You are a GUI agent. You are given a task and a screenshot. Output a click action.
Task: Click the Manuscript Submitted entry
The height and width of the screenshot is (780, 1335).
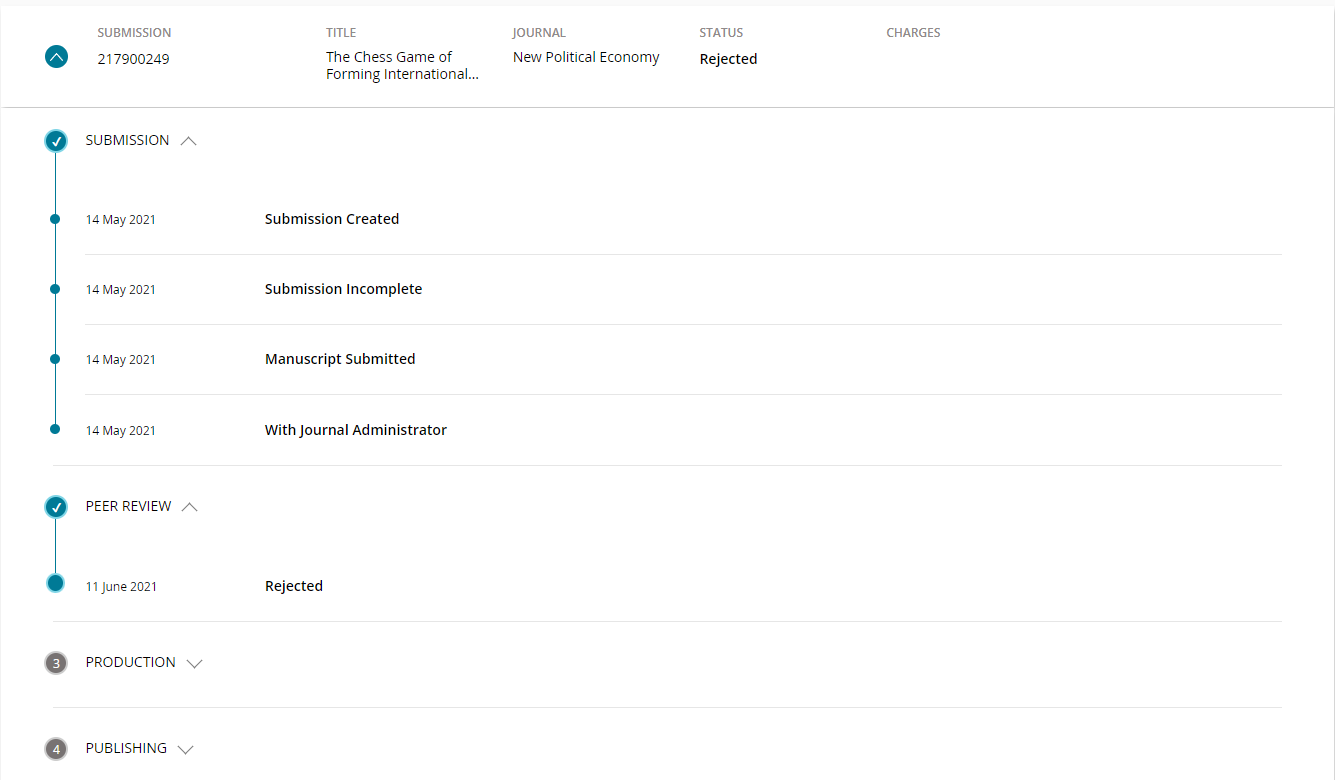pos(340,359)
